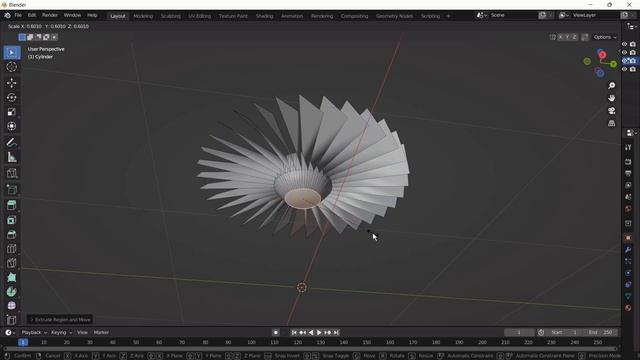
Task: Open the Help menu
Action: point(92,15)
